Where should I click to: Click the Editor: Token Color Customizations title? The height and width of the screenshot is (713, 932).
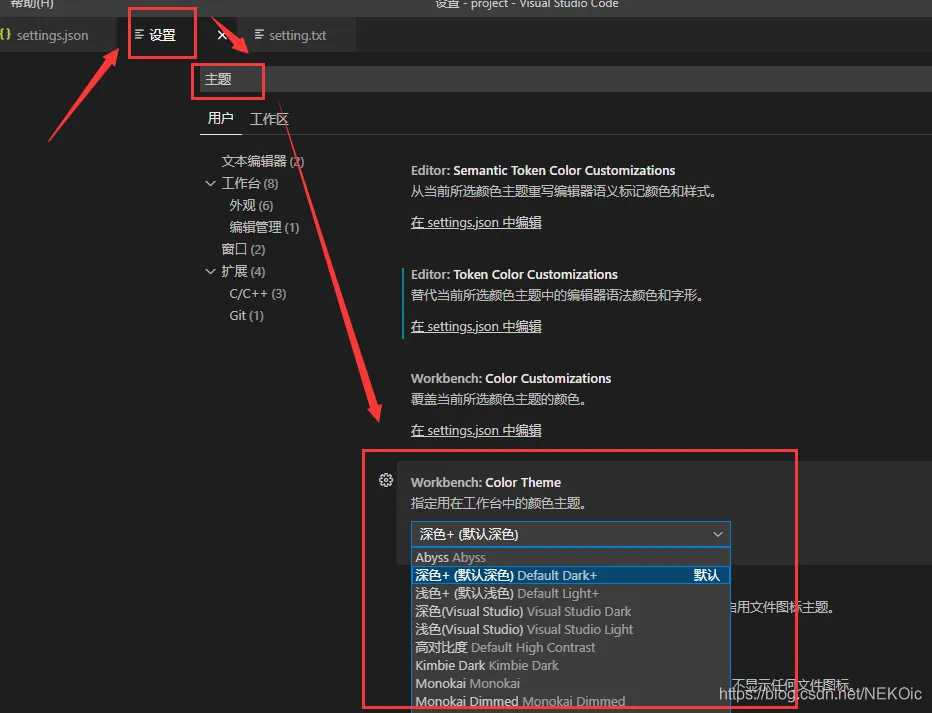click(514, 275)
